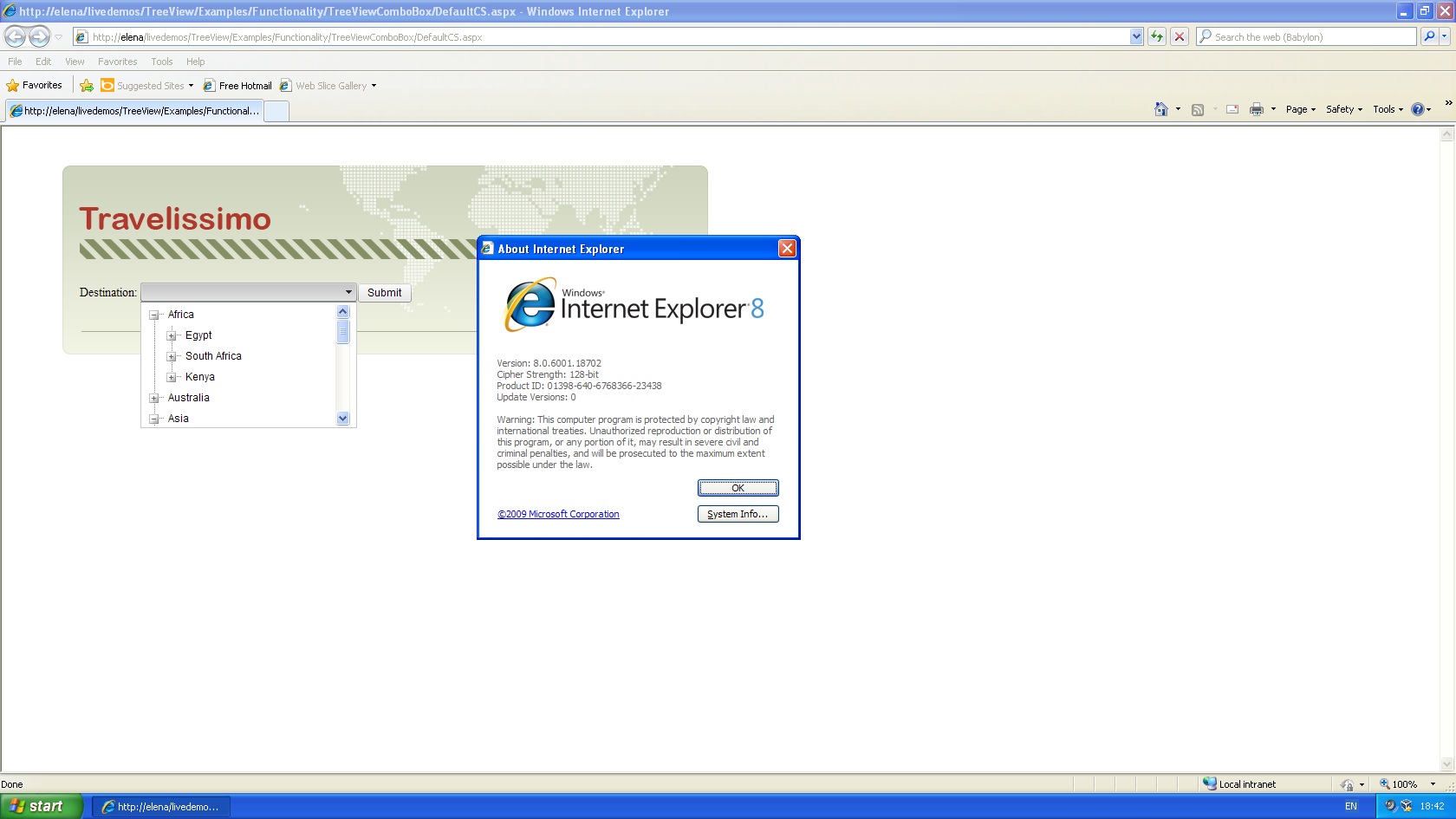Select Australia in the destination tree

(189, 398)
